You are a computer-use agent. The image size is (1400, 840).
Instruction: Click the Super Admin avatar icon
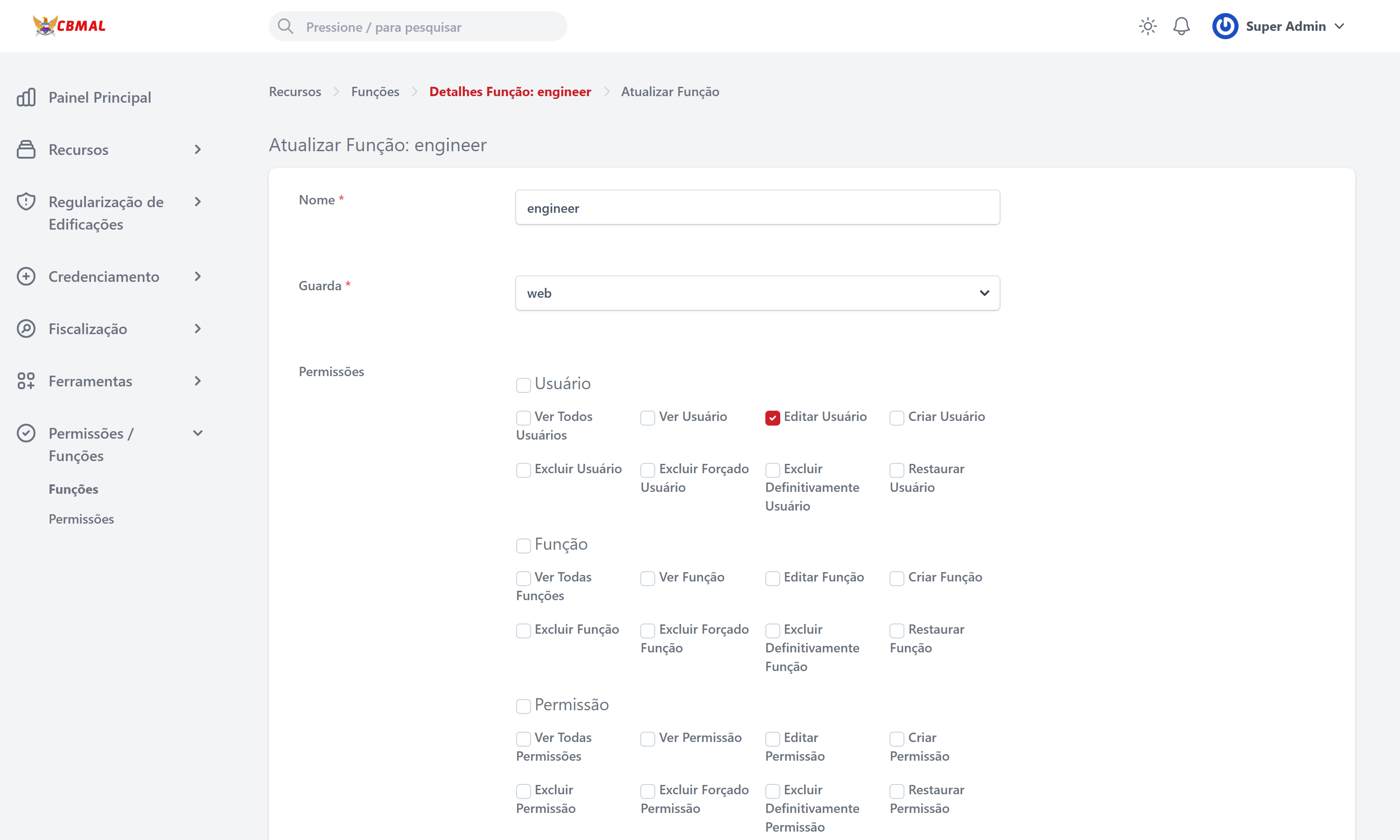click(x=1225, y=26)
